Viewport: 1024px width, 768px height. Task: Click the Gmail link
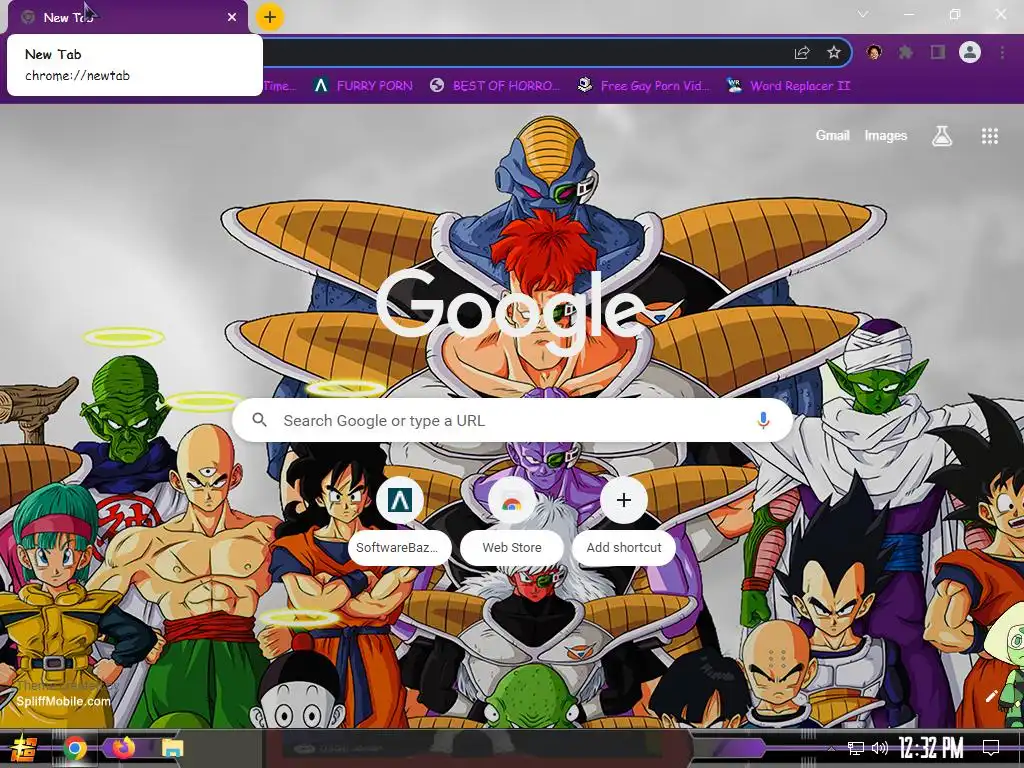point(832,135)
